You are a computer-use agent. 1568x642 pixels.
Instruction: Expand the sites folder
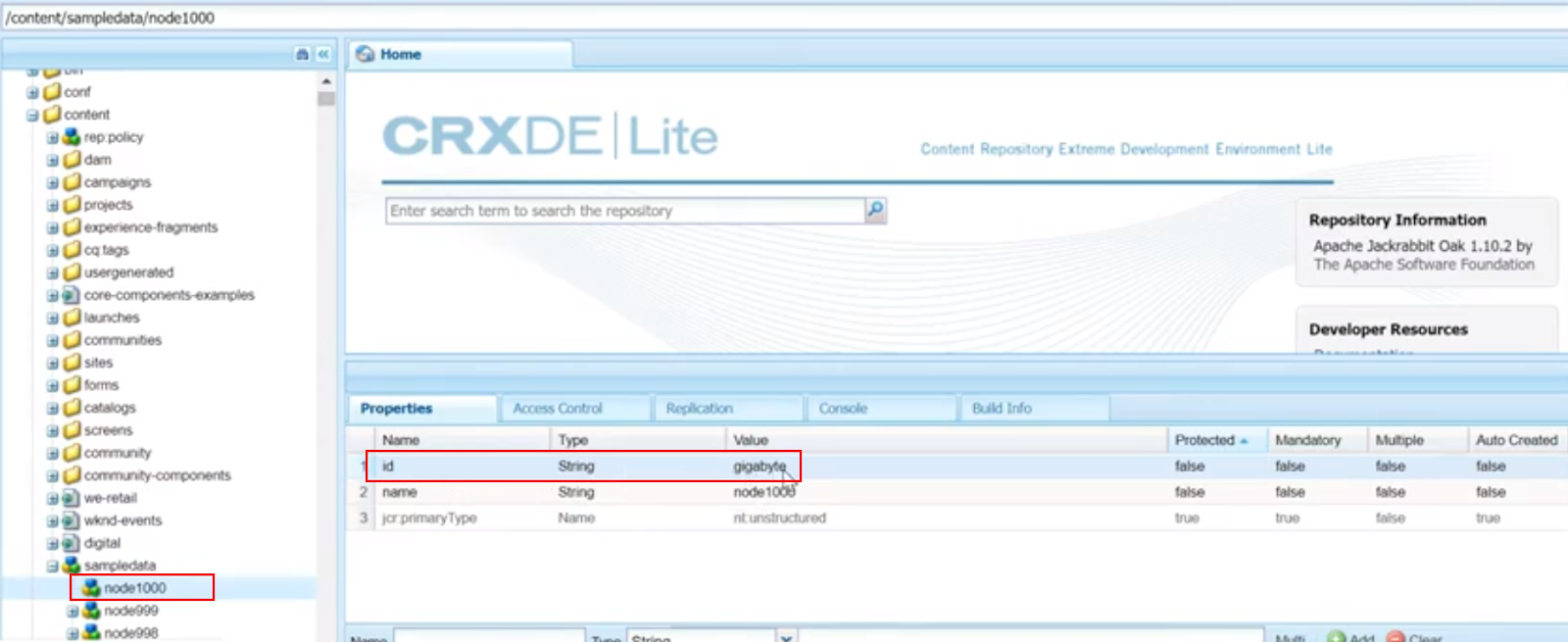(x=53, y=363)
